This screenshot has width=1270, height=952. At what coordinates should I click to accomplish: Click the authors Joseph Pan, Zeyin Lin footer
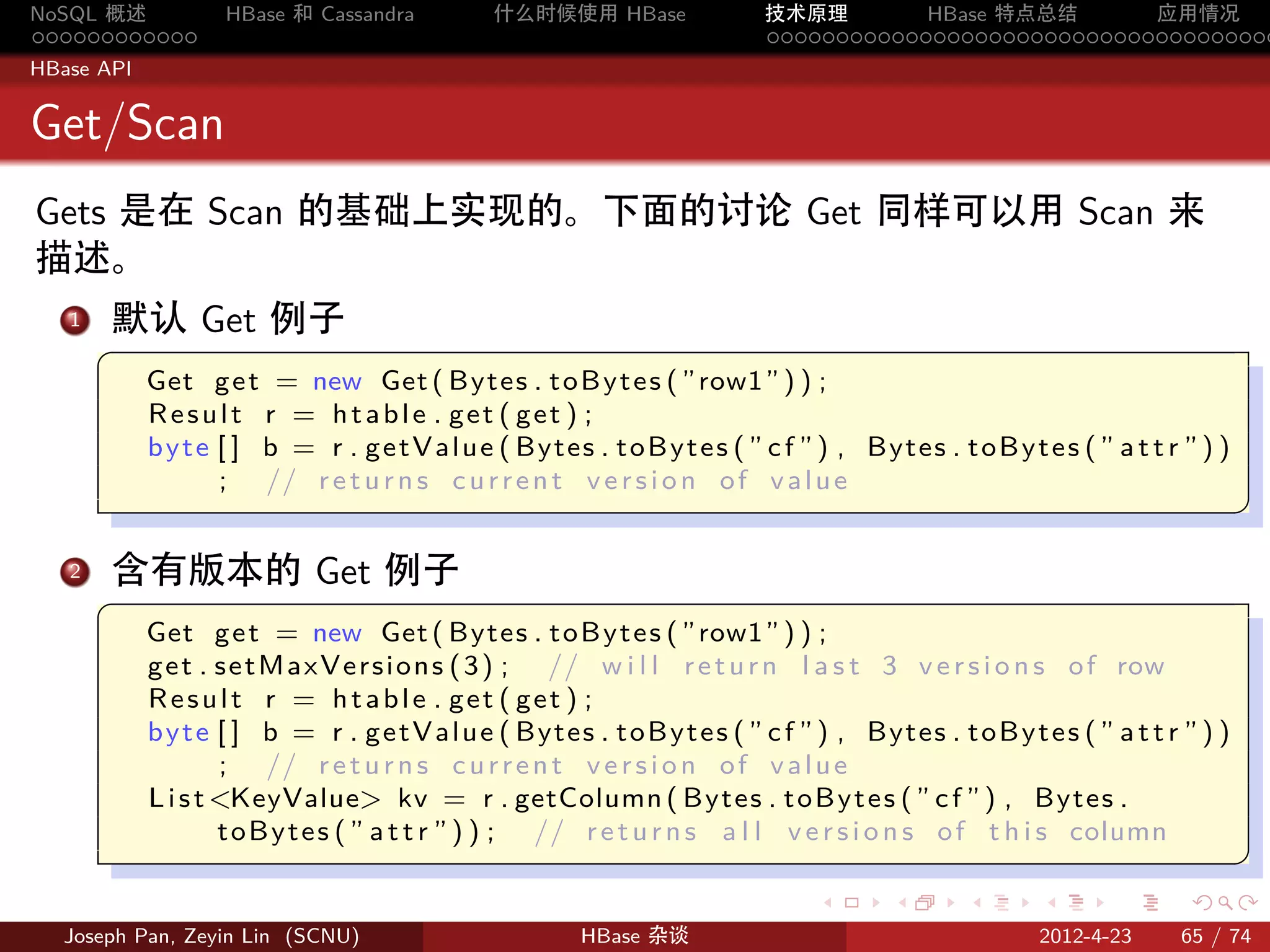211,936
